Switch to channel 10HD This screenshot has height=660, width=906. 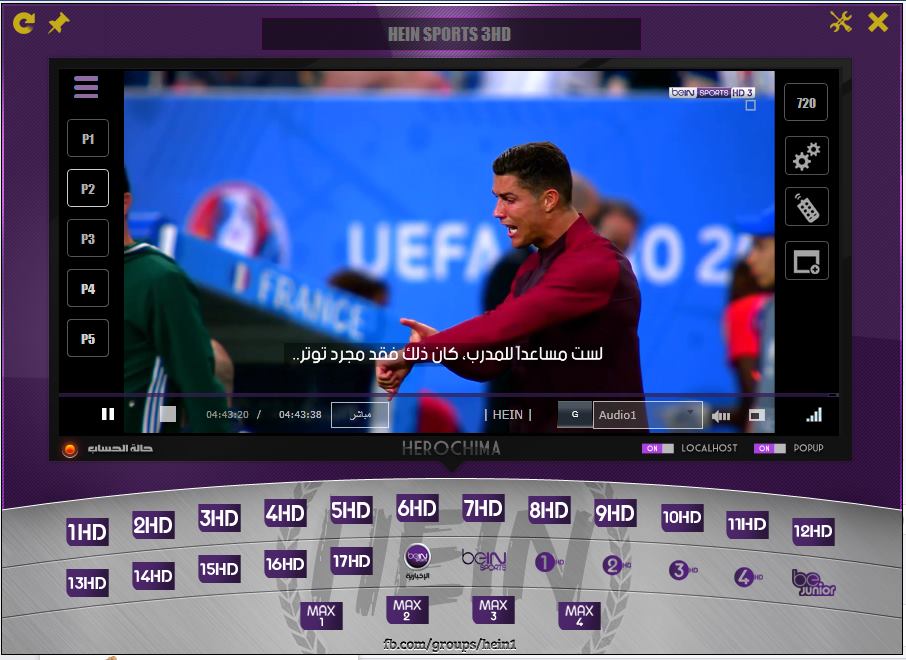tap(682, 517)
